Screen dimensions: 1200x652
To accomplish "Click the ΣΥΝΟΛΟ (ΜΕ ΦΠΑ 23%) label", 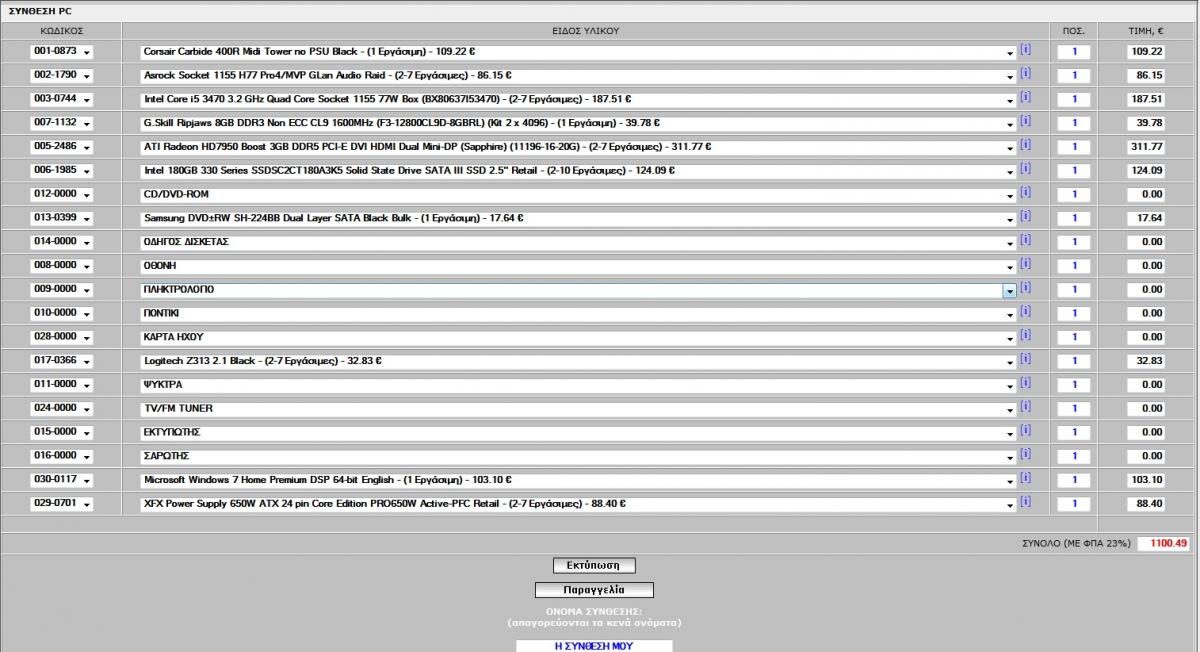I will point(1076,544).
